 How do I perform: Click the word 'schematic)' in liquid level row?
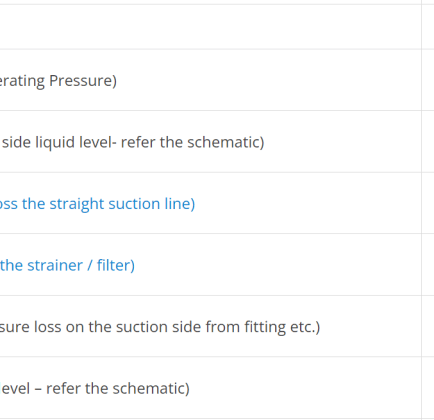tap(226, 142)
